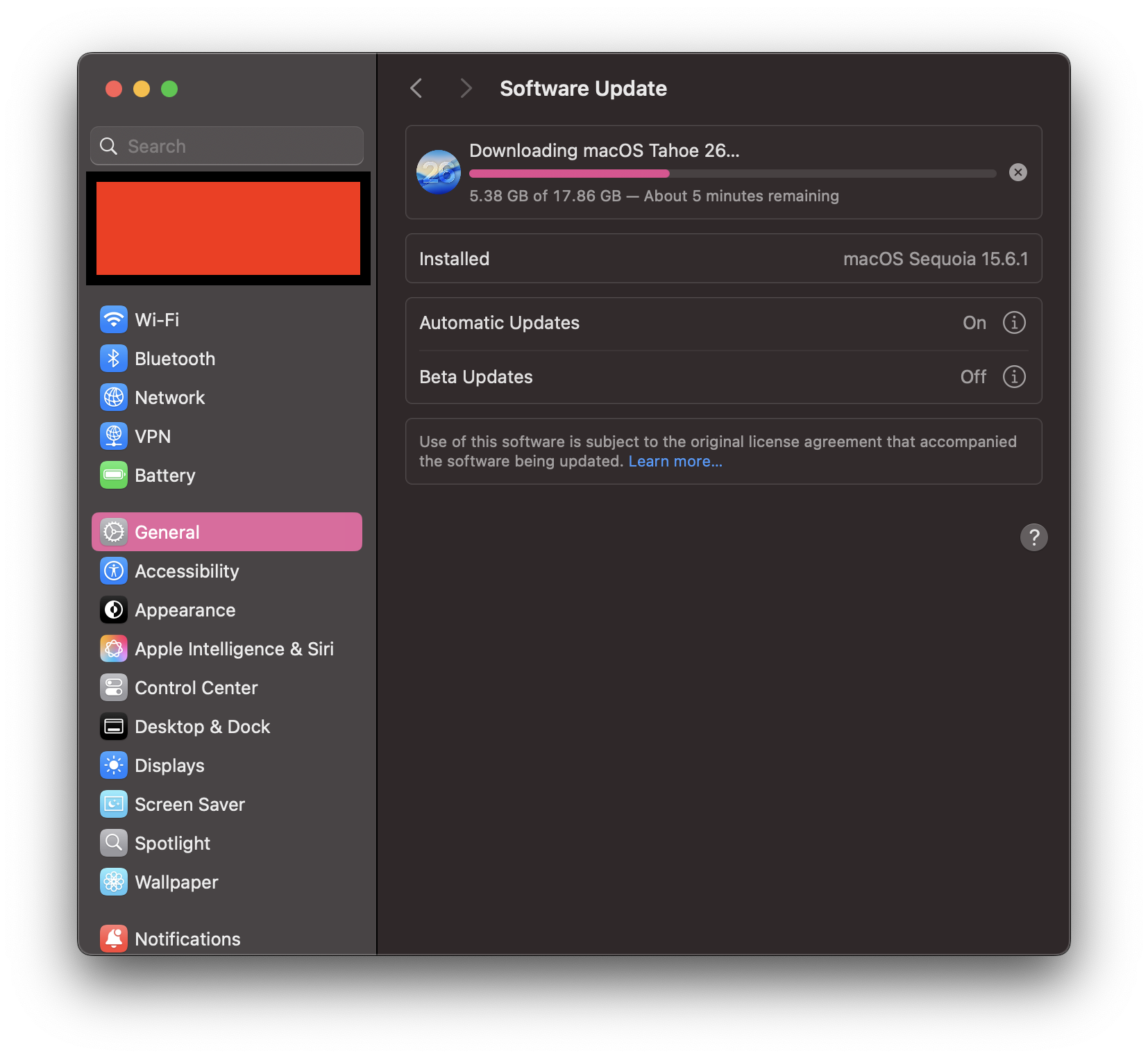Cancel the macOS Tahoe download
This screenshot has height=1058, width=1148.
click(1018, 172)
